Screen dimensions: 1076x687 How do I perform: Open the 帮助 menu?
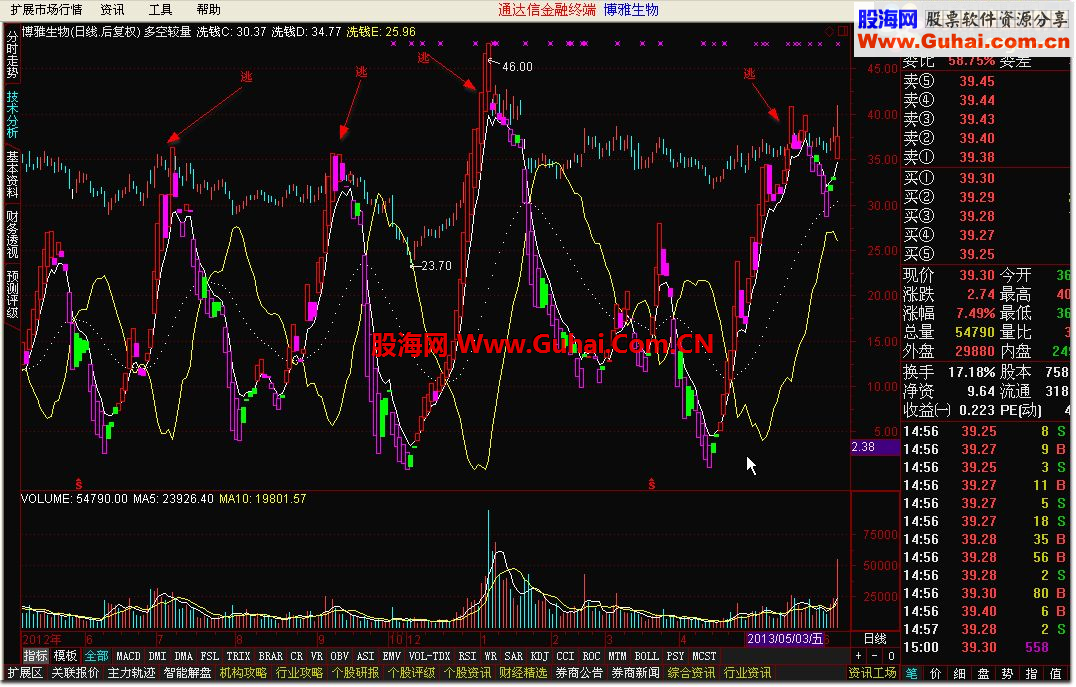pyautogui.click(x=209, y=10)
